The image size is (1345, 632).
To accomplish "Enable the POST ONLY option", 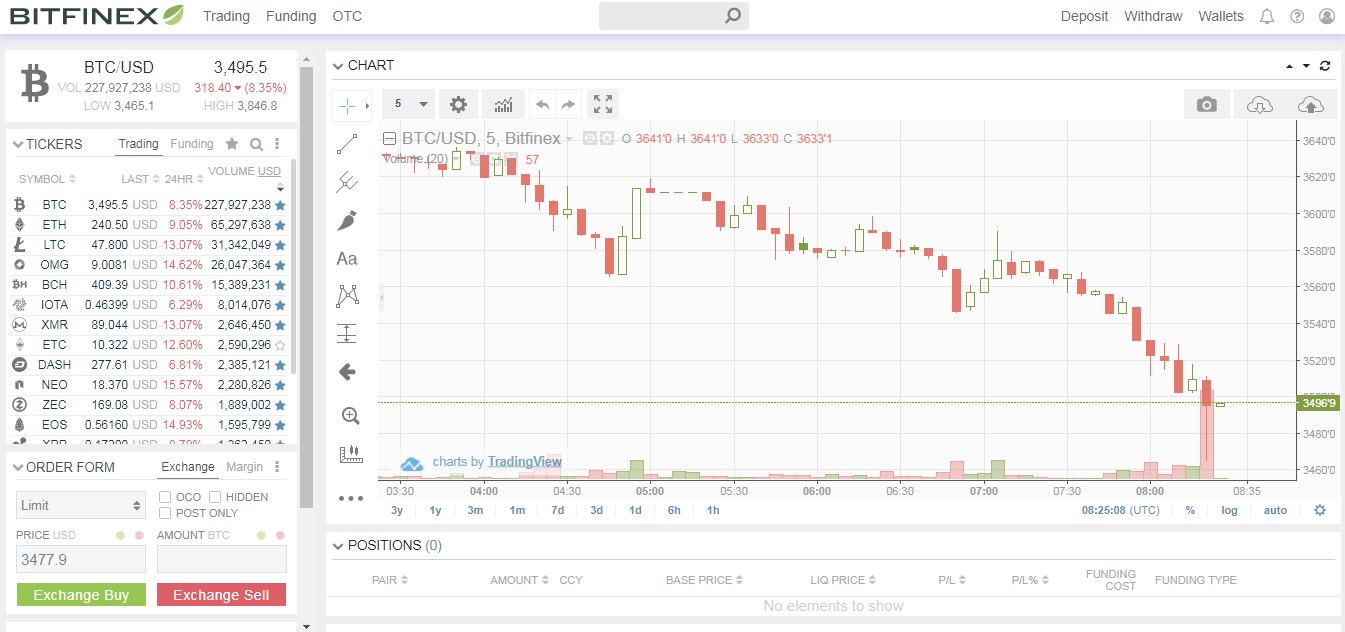I will 165,513.
